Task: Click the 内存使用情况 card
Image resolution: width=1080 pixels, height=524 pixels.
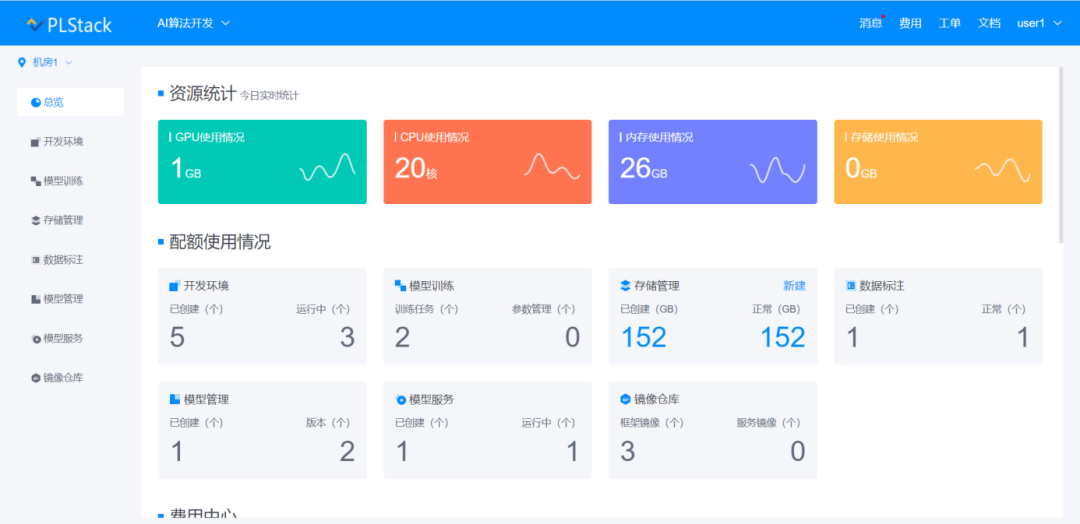Action: click(x=713, y=162)
